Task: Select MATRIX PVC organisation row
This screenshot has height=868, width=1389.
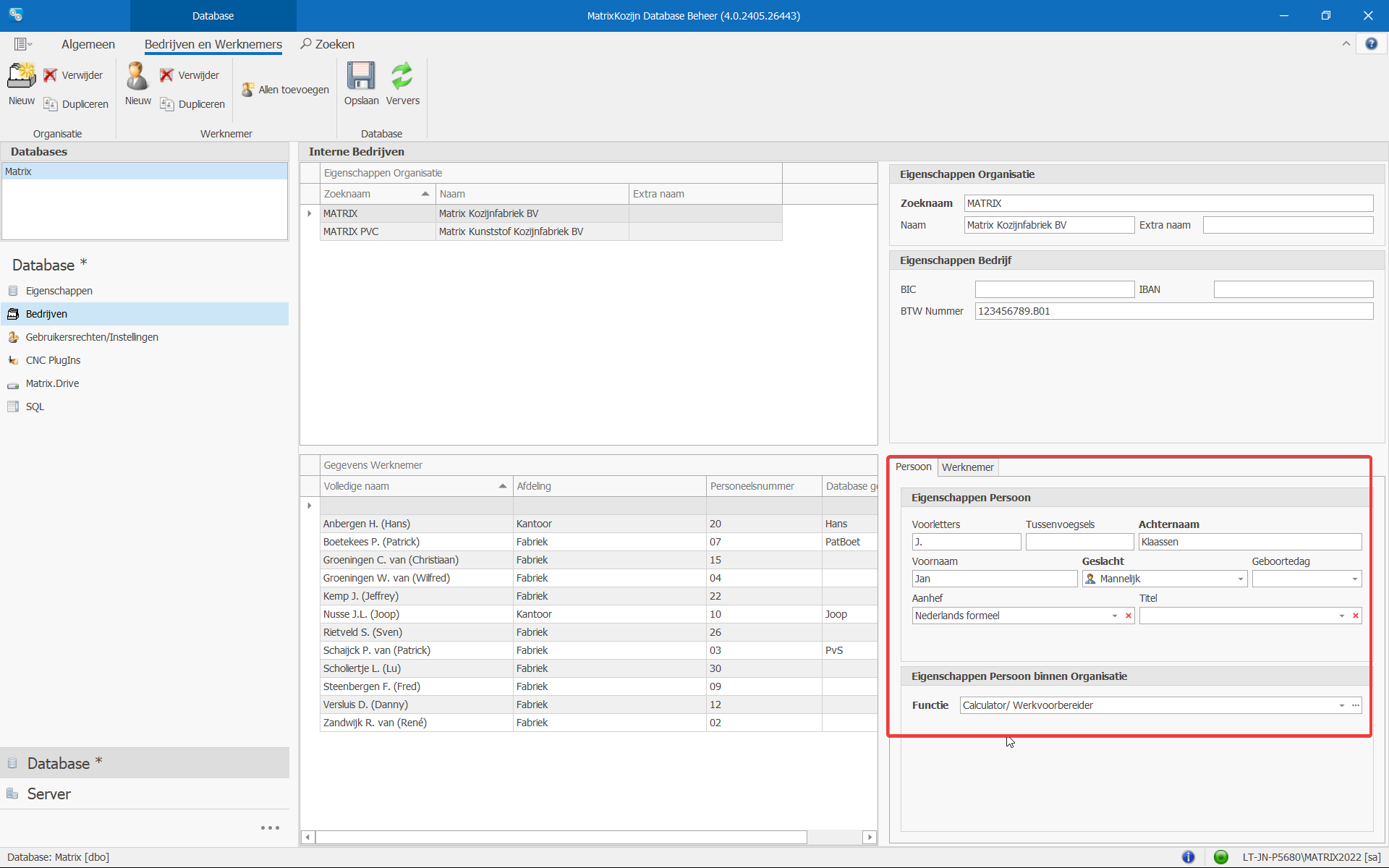Action: pos(551,231)
